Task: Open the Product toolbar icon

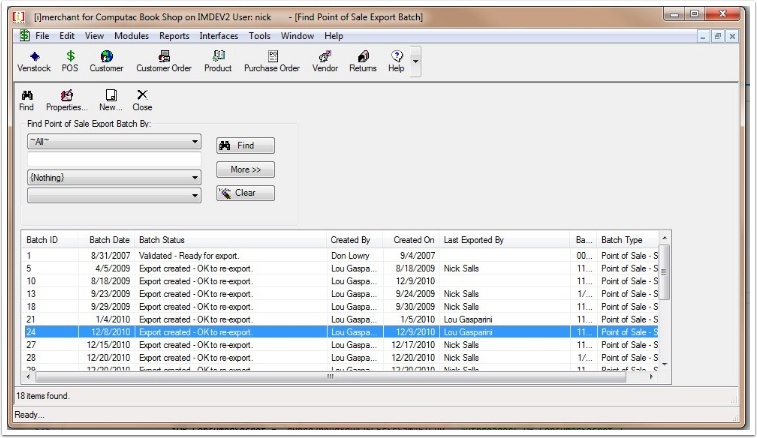Action: point(218,61)
